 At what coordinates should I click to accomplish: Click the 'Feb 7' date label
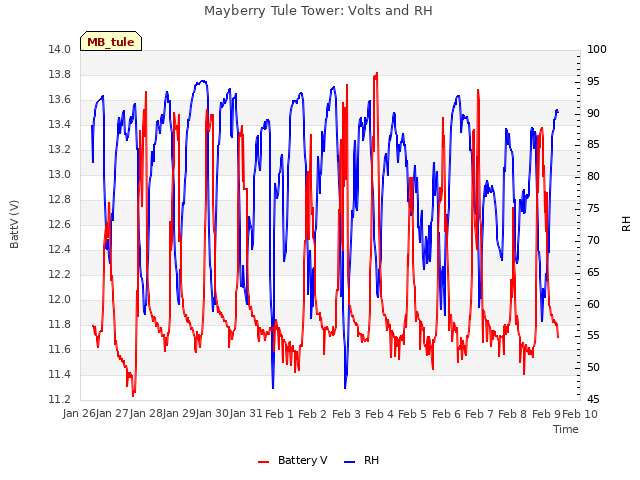click(480, 414)
